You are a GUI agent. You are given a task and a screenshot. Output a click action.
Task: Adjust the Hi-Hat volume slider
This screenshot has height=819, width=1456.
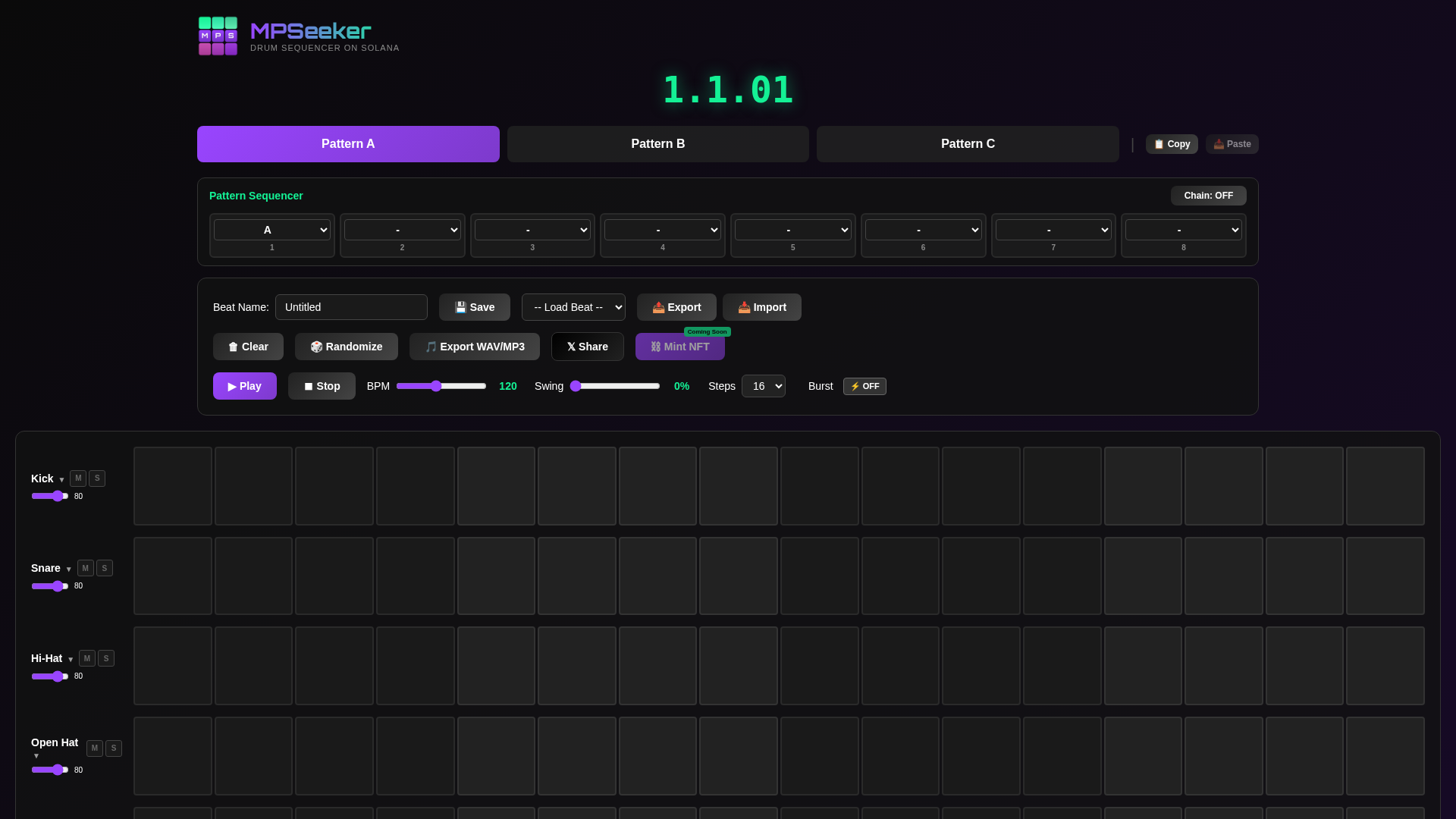tap(50, 676)
